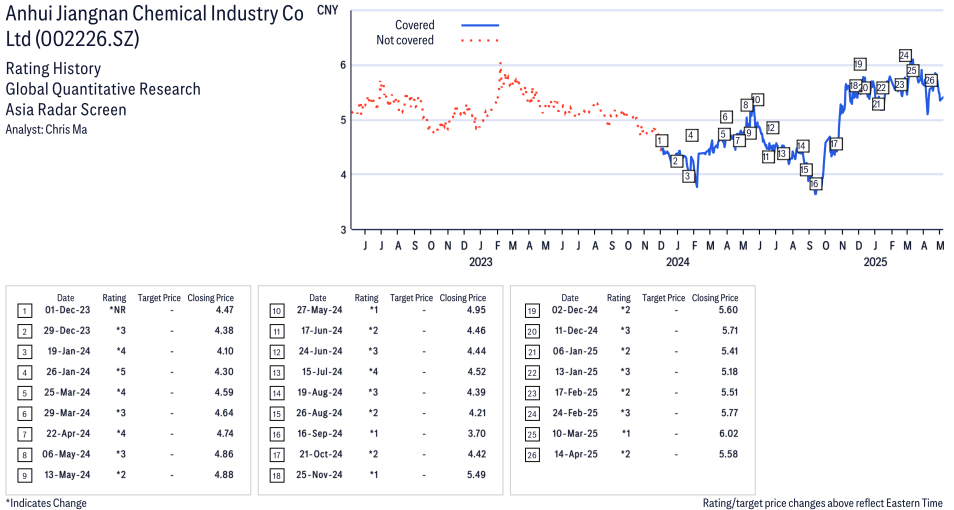Click the red dotted Not covered legend line
The image size is (954, 510).
(x=480, y=40)
